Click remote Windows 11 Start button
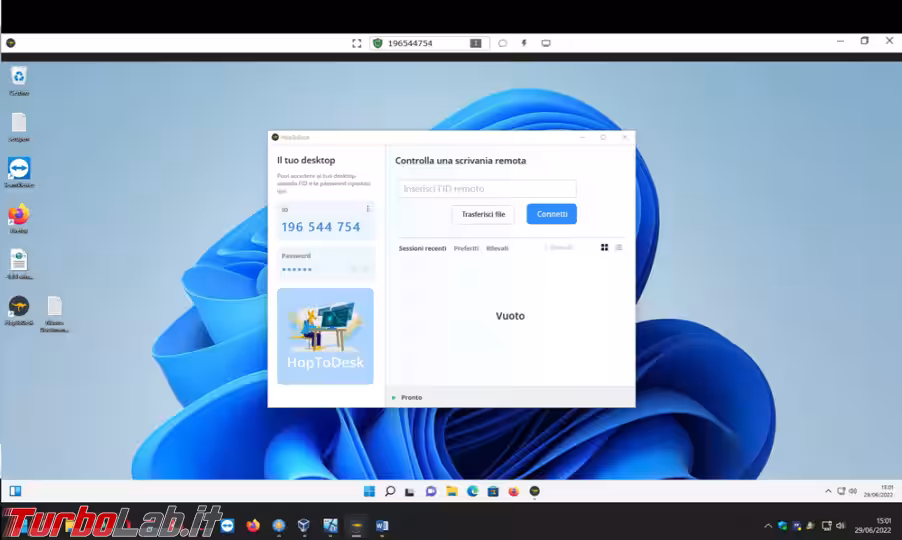 click(369, 491)
